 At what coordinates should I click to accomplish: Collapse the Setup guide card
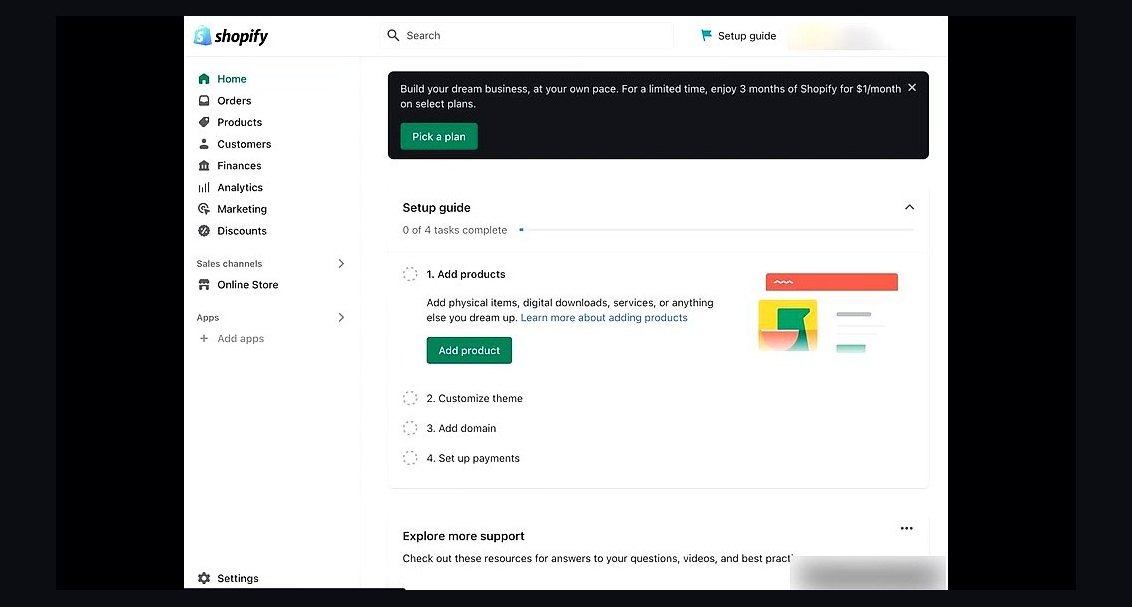click(x=910, y=207)
